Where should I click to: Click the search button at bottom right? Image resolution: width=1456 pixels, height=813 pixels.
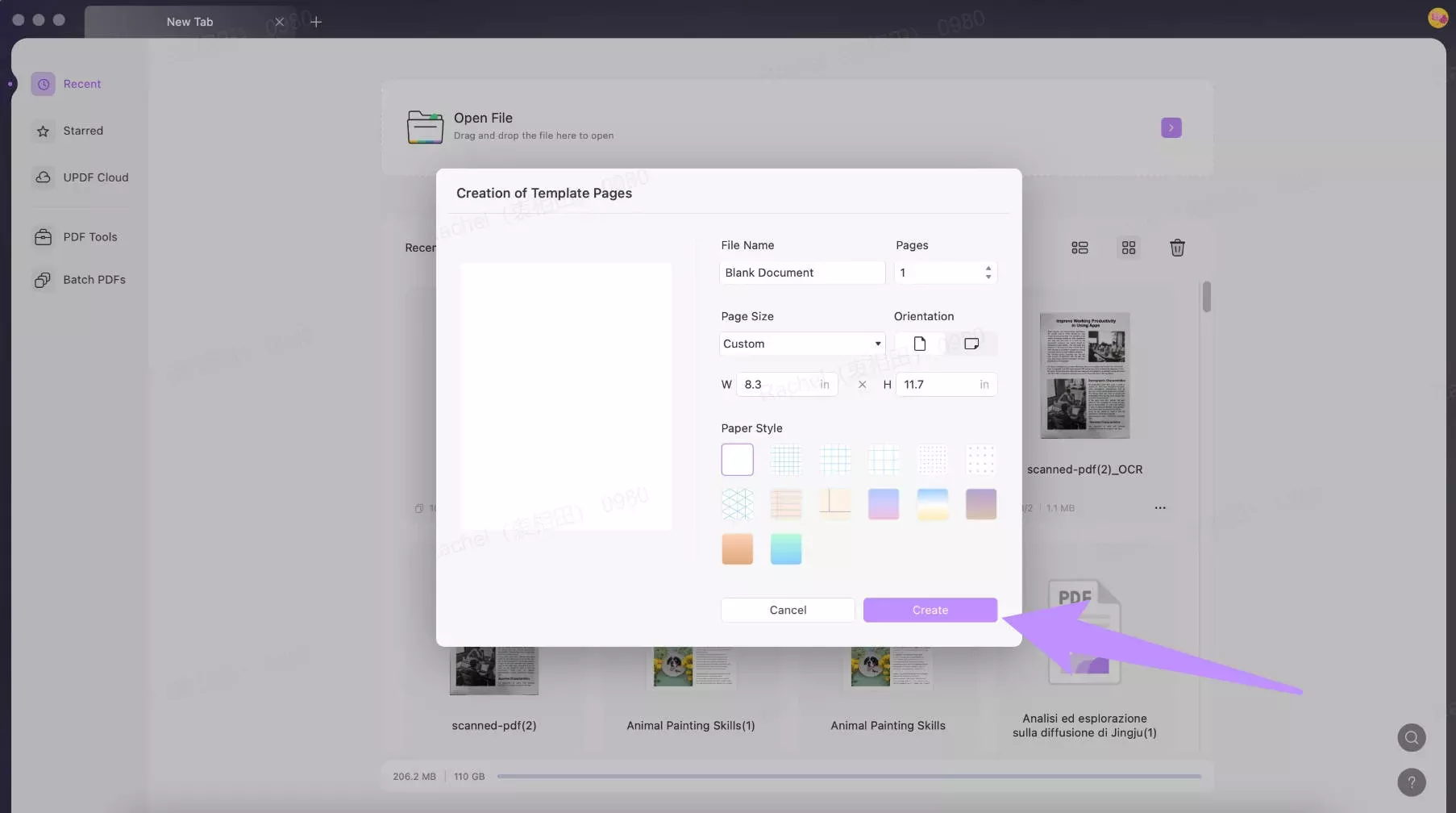coord(1411,738)
